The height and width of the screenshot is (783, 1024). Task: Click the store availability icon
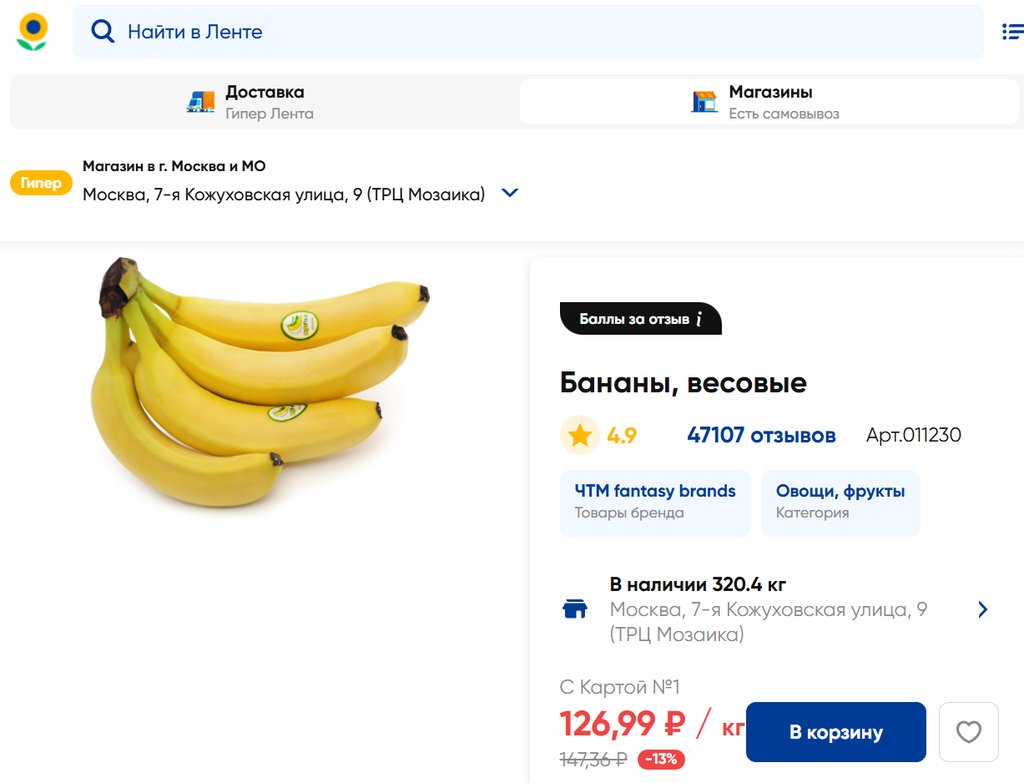(575, 609)
